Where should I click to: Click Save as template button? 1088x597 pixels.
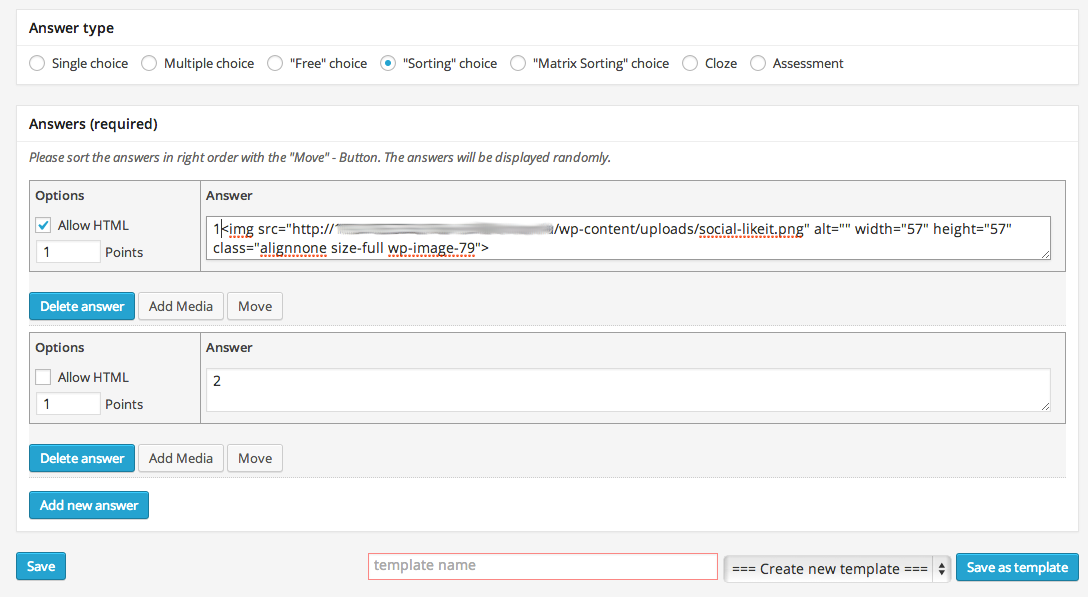tap(1017, 567)
